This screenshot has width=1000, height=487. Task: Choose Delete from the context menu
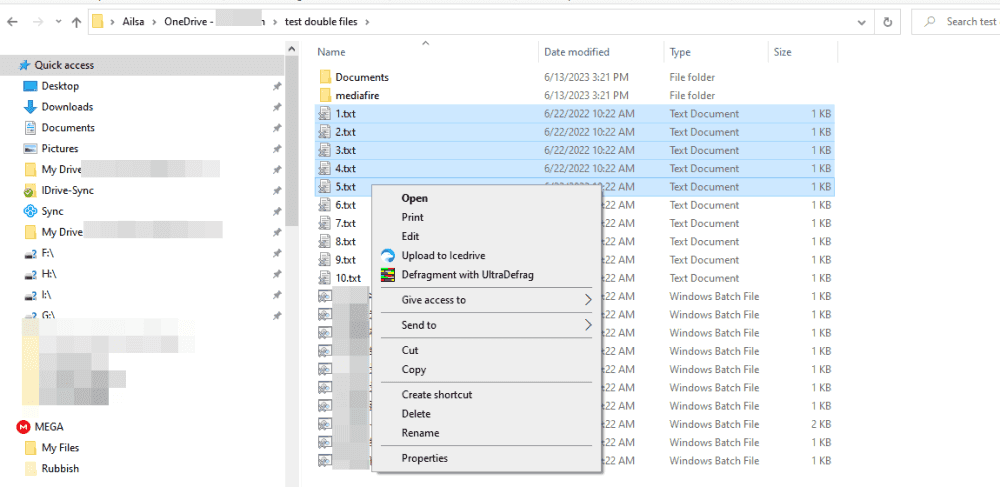(416, 414)
